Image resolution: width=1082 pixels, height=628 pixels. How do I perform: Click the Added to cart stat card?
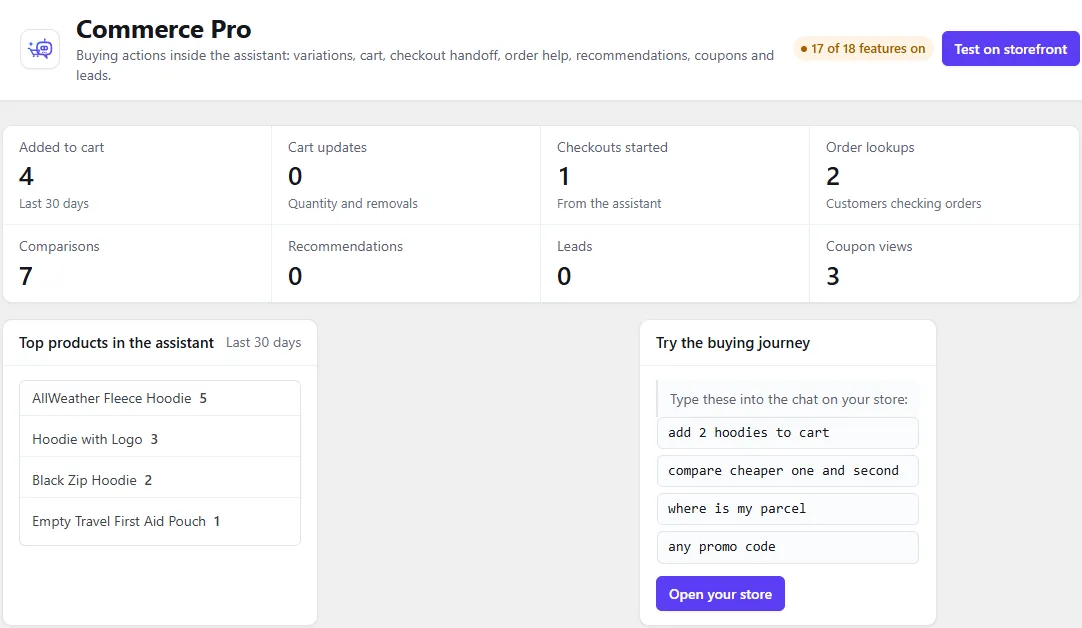(137, 175)
